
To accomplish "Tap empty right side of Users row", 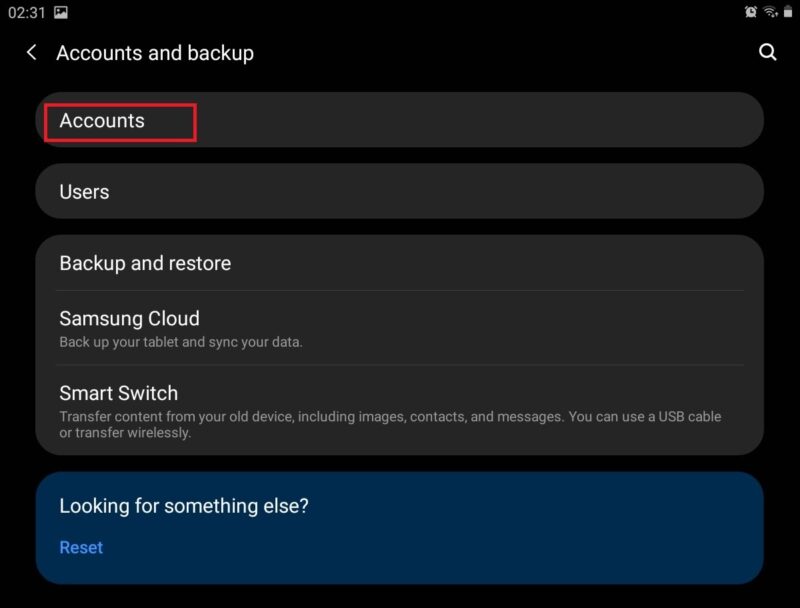I will click(x=561, y=192).
